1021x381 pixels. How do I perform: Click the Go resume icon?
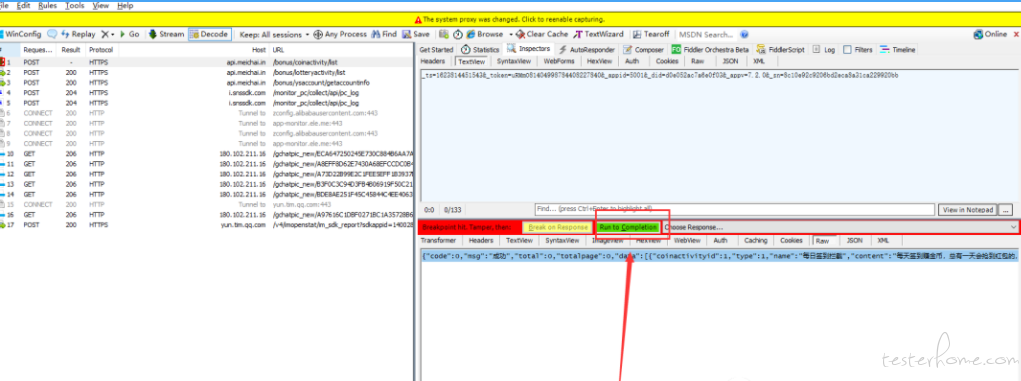click(x=122, y=34)
